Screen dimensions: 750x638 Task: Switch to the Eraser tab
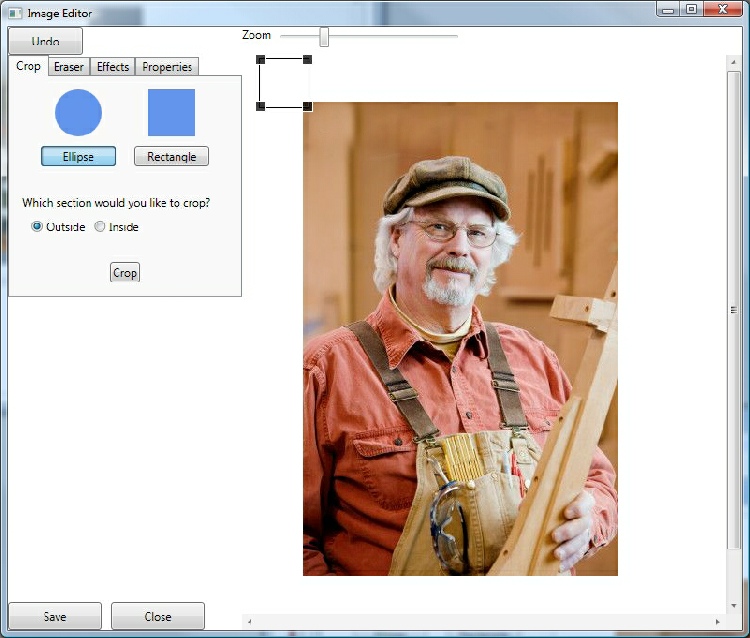point(69,67)
